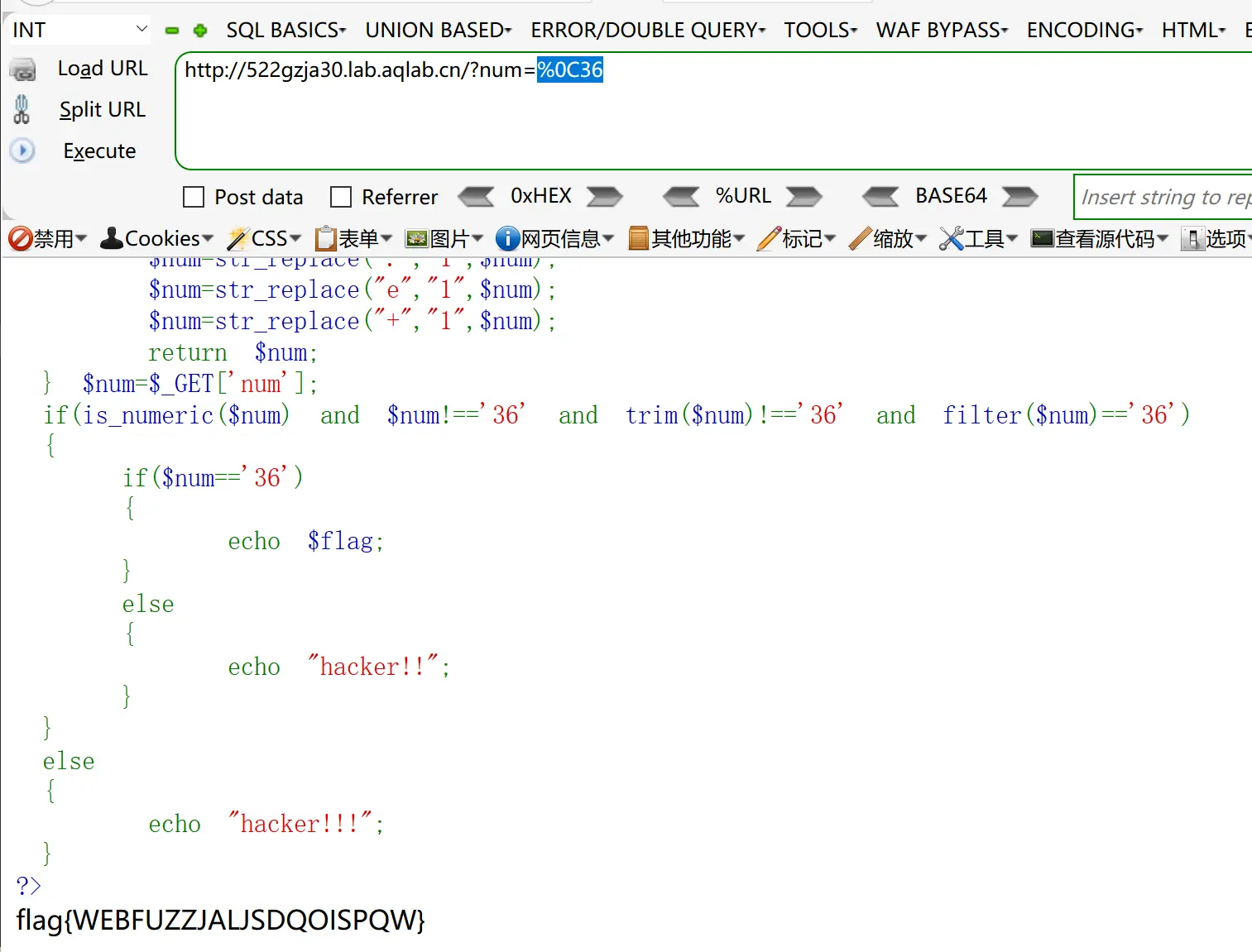Click the Execute button label
Image resolution: width=1252 pixels, height=952 pixels.
(x=99, y=151)
